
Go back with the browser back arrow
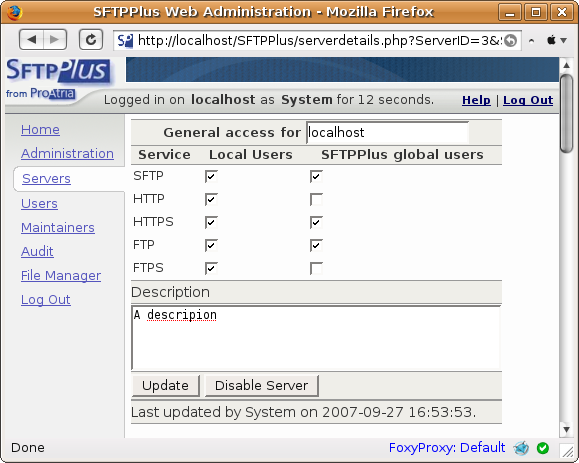point(32,40)
